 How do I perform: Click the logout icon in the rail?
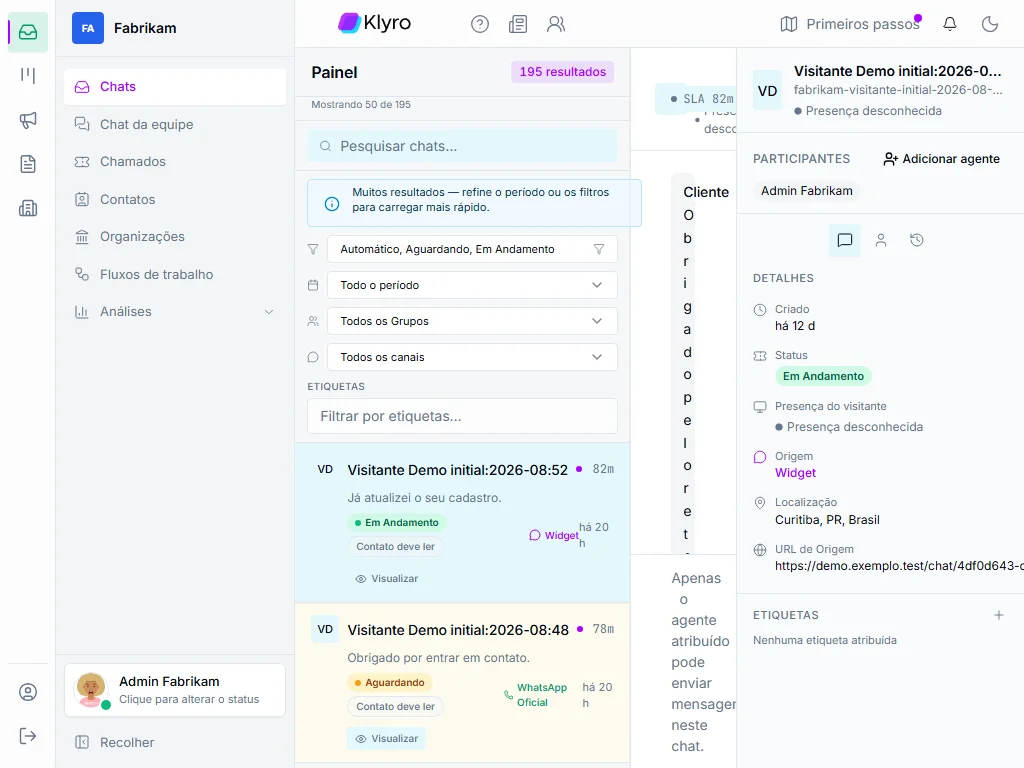click(28, 736)
